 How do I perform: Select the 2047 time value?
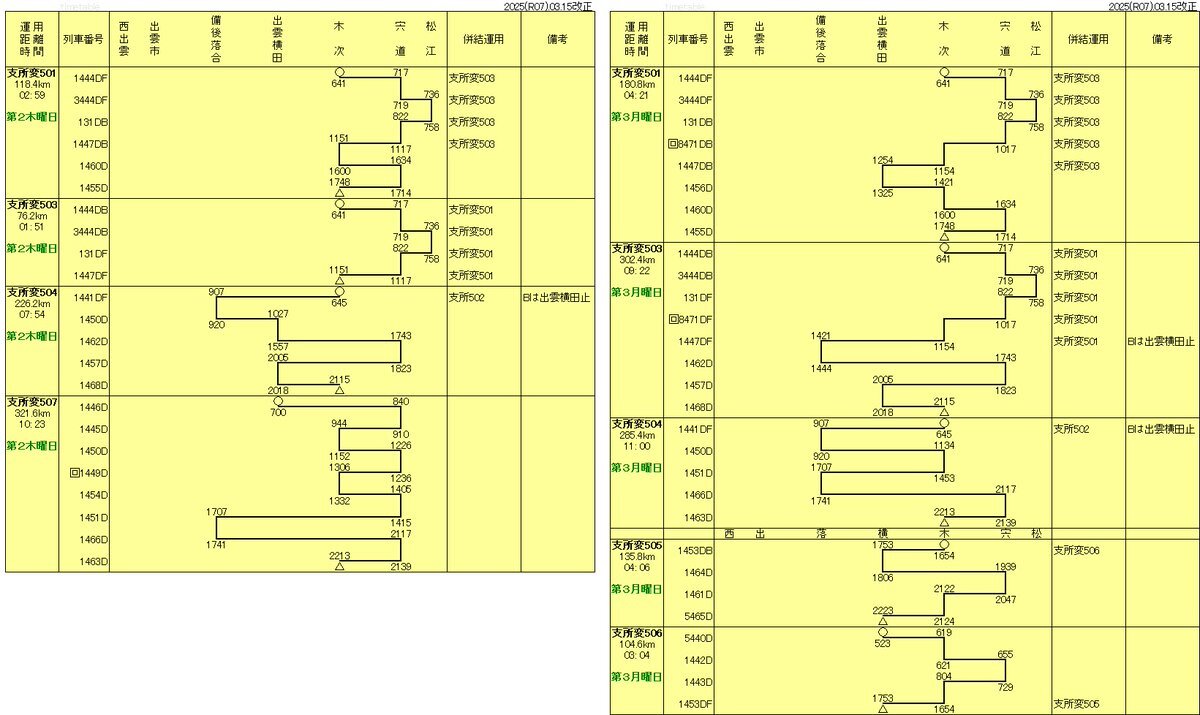1005,599
